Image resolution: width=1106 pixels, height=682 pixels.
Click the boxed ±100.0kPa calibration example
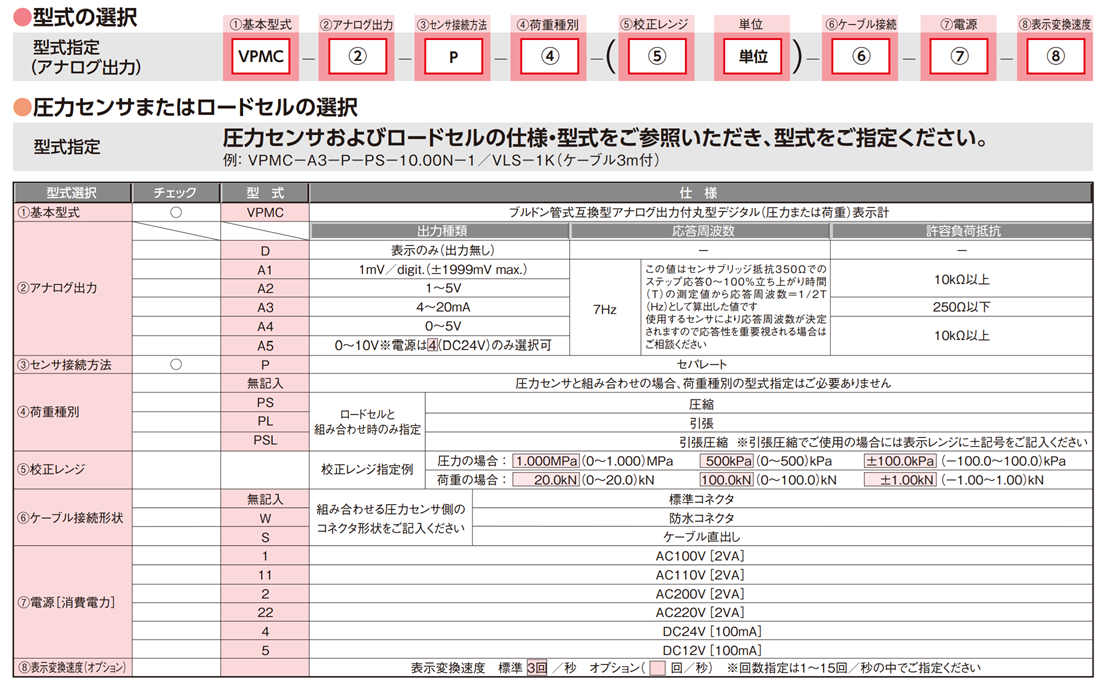(x=900, y=461)
